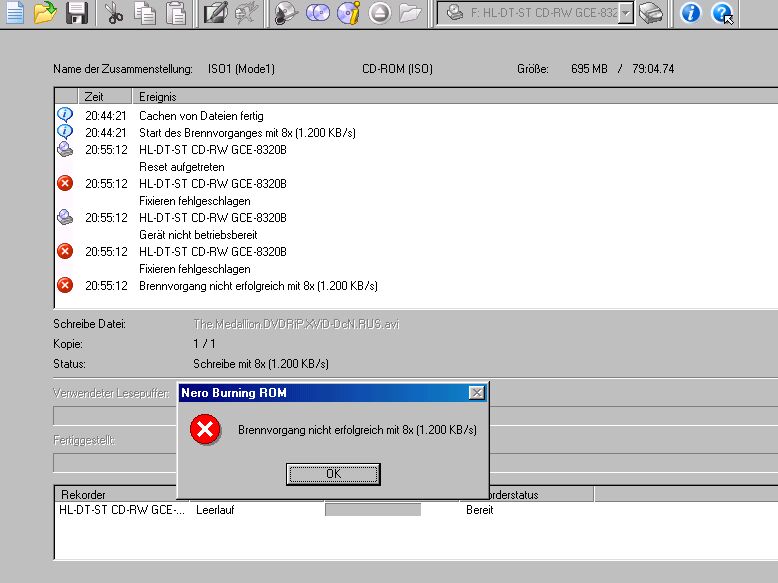Click the 'CD-ROM (ISO)' label
This screenshot has width=778, height=583.
coord(397,69)
